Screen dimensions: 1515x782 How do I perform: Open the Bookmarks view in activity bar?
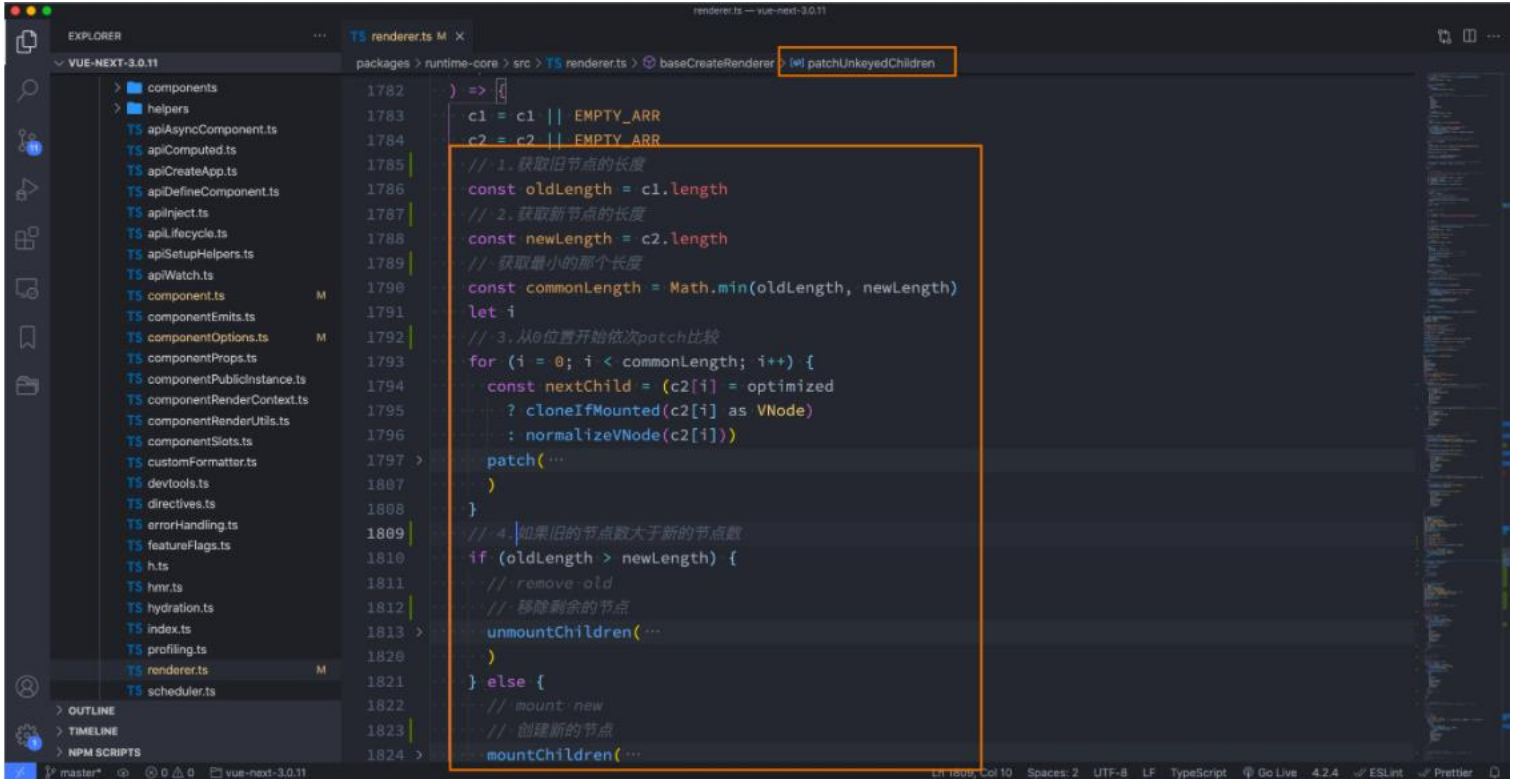click(28, 337)
